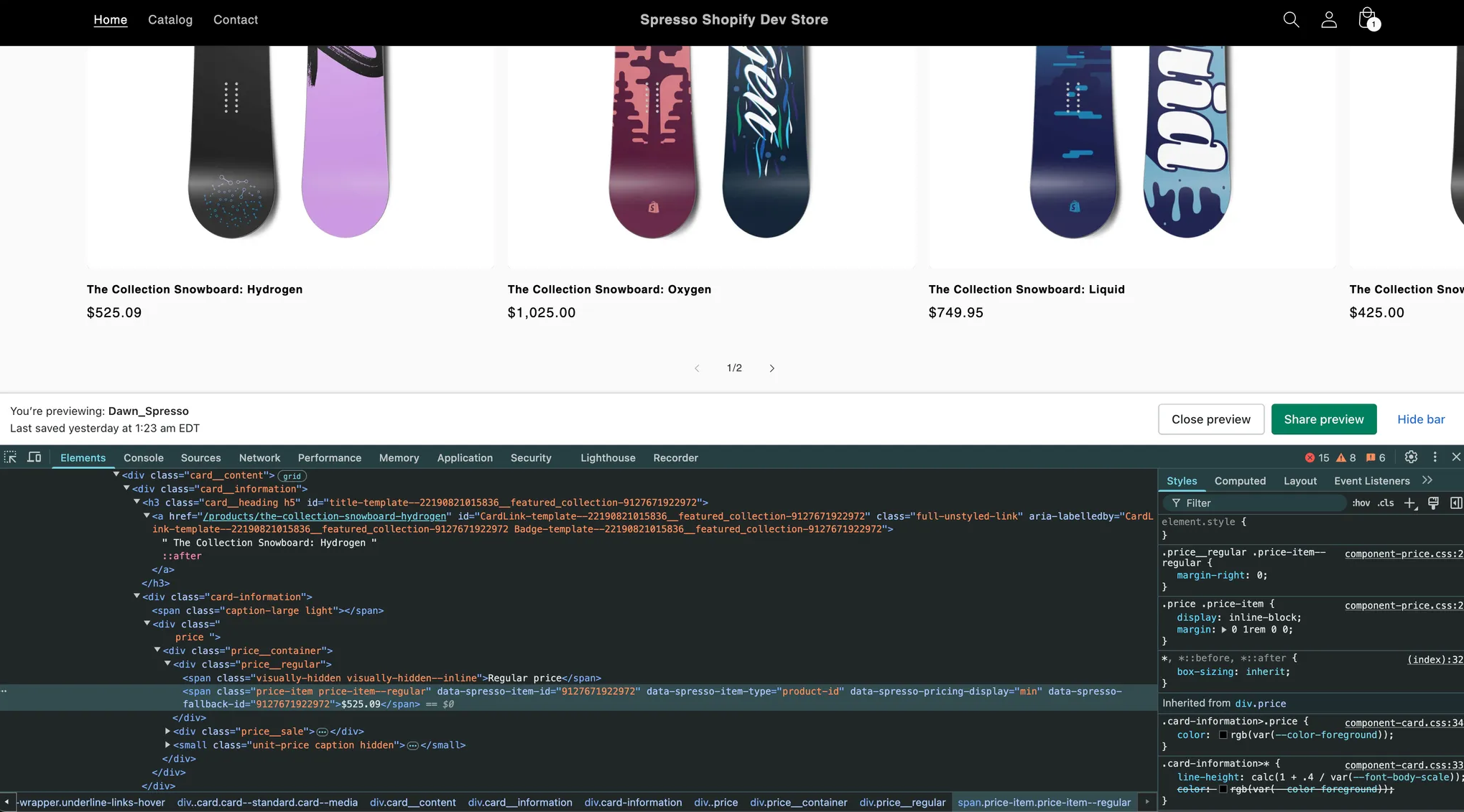Screen dimensions: 1464x812
Task: Toggle computed styles sidebar icon
Action: click(x=1456, y=503)
